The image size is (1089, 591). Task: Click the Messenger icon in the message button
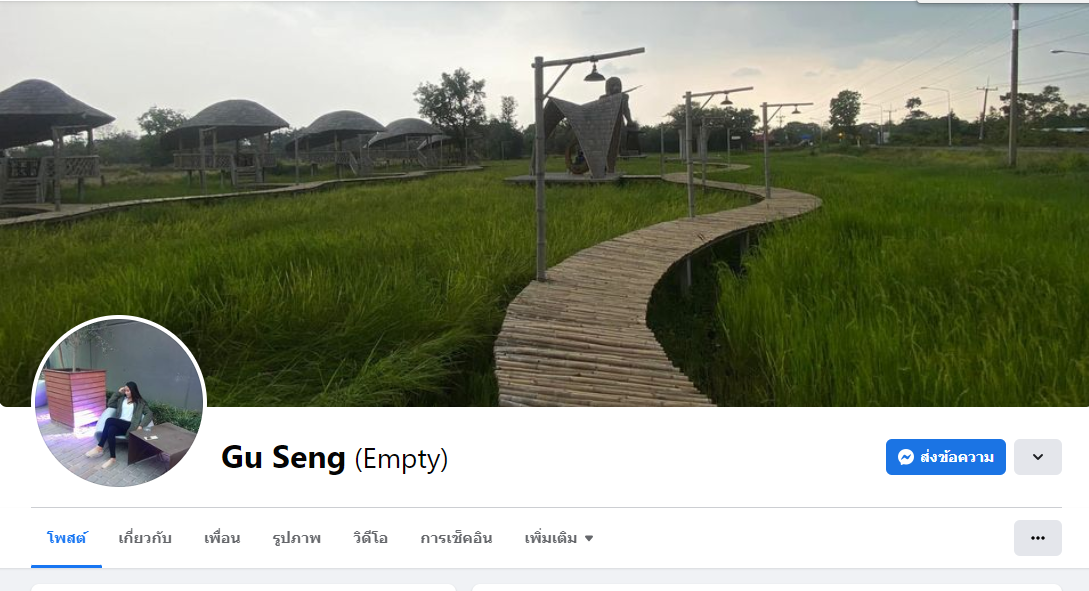click(x=905, y=457)
